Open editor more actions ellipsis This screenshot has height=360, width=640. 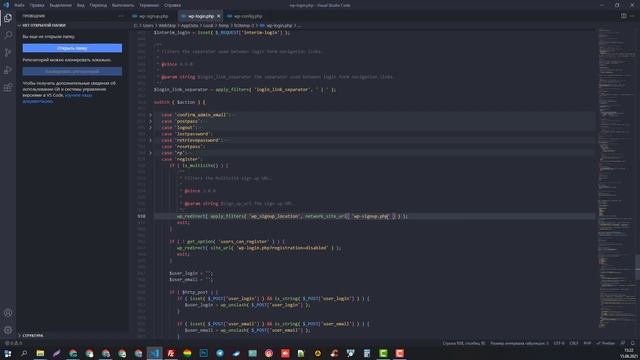632,16
